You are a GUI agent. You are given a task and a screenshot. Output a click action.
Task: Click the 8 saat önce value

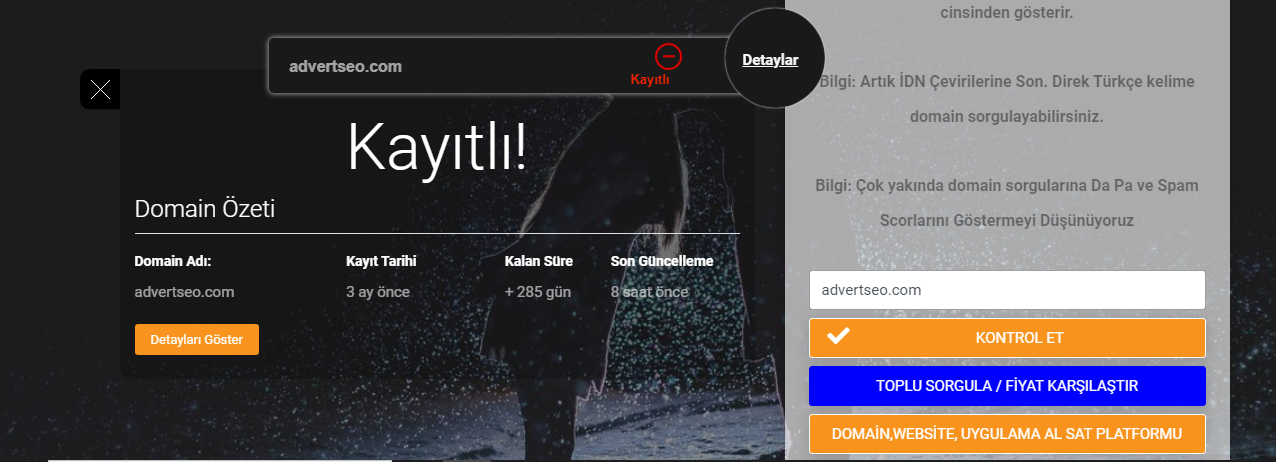tap(649, 292)
